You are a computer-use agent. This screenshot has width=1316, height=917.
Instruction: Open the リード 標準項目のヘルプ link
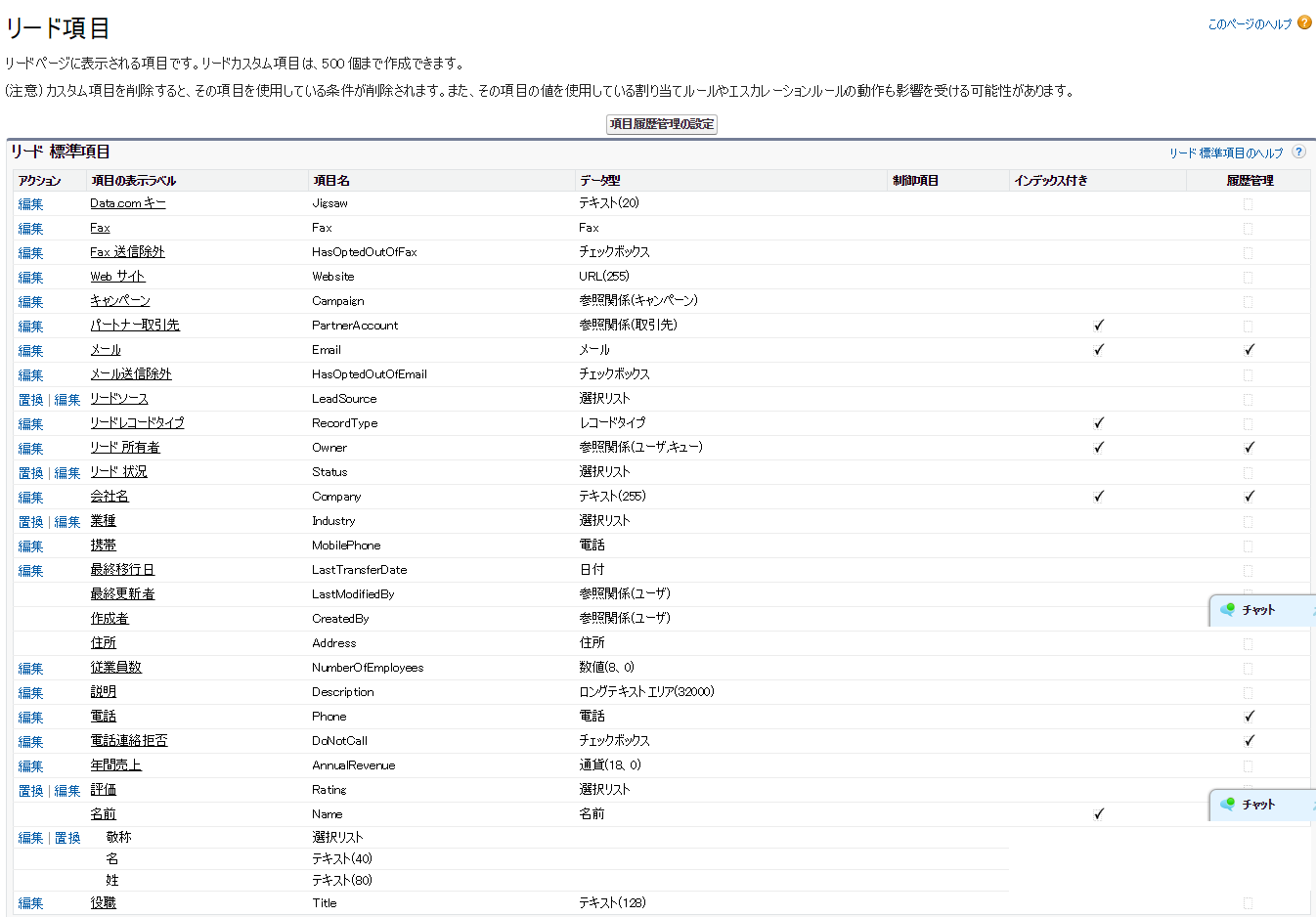pos(1226,153)
